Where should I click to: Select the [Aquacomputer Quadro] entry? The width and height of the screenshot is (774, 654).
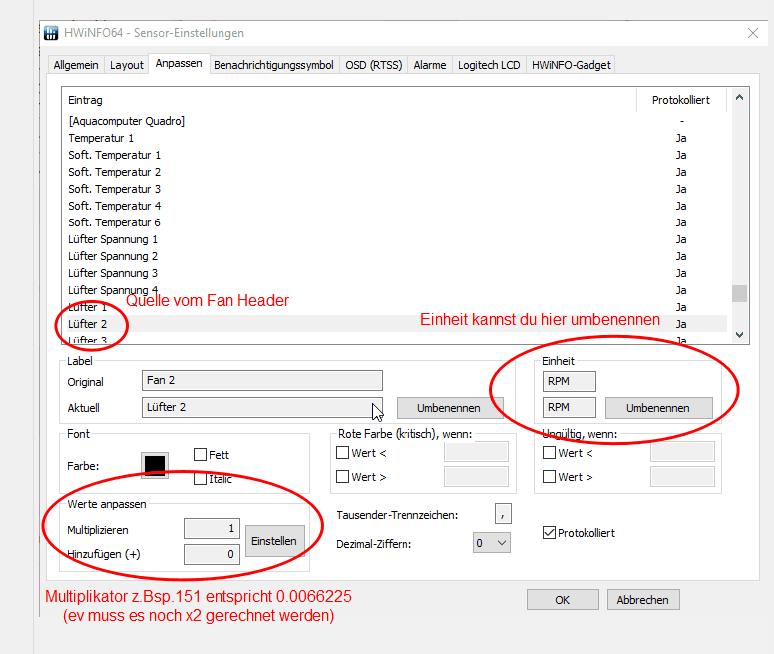point(397,121)
